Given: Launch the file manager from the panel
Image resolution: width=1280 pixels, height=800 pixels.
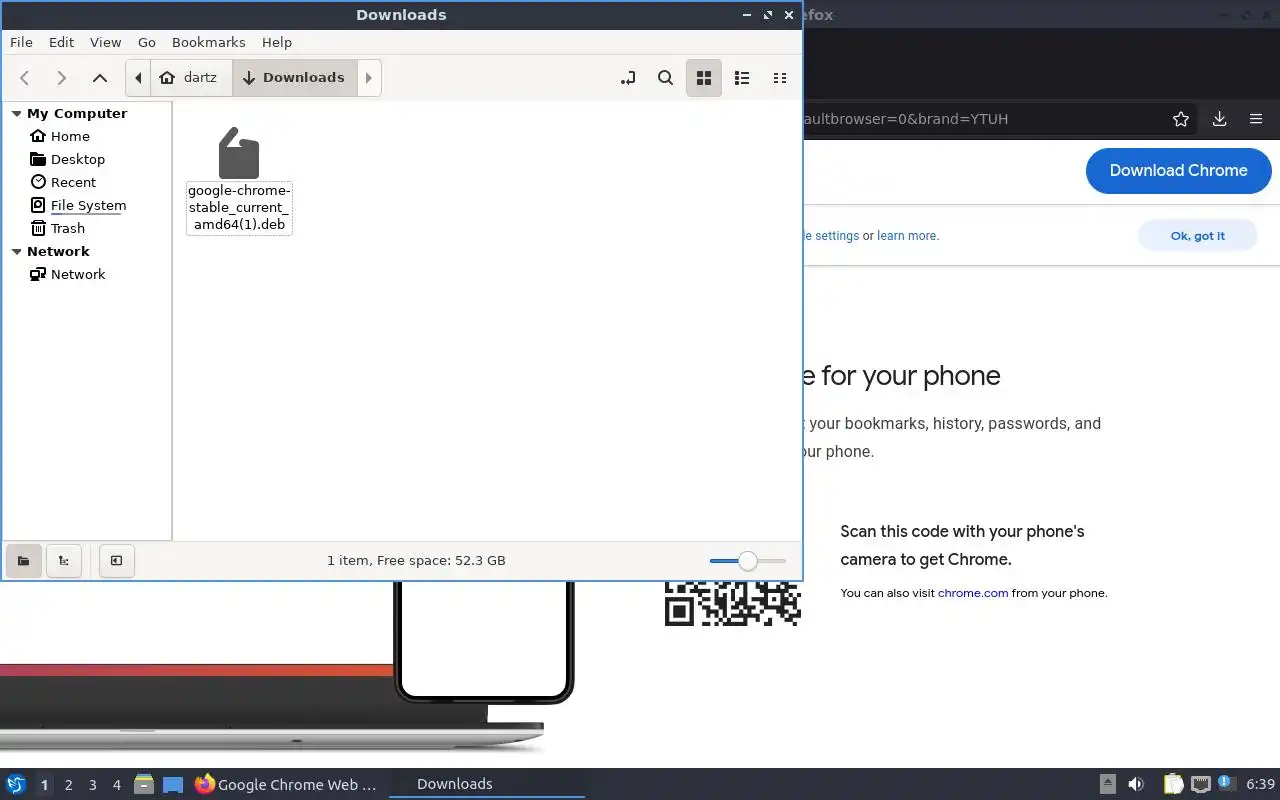Looking at the screenshot, I should [144, 785].
